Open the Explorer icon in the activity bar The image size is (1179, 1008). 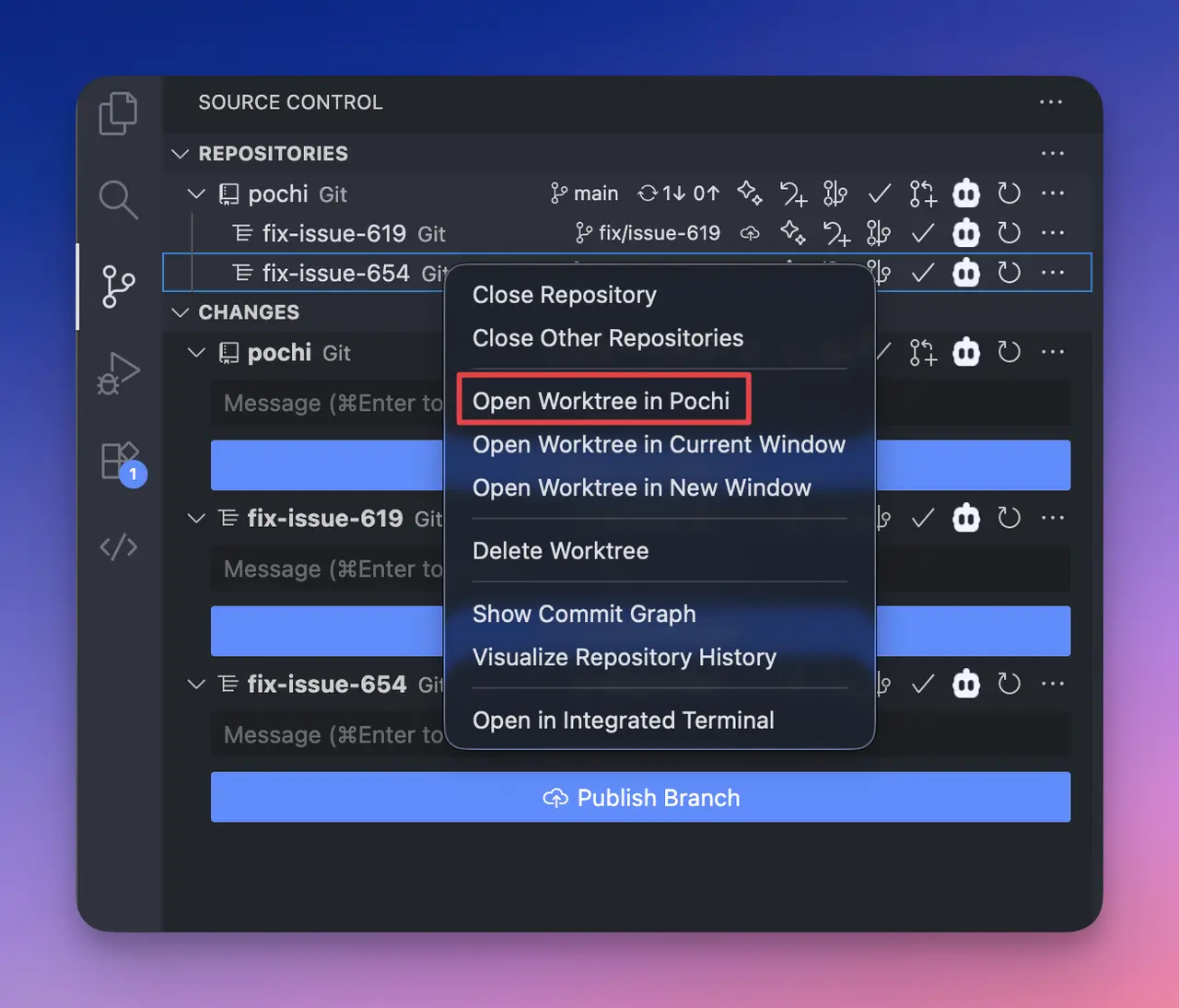point(118,112)
